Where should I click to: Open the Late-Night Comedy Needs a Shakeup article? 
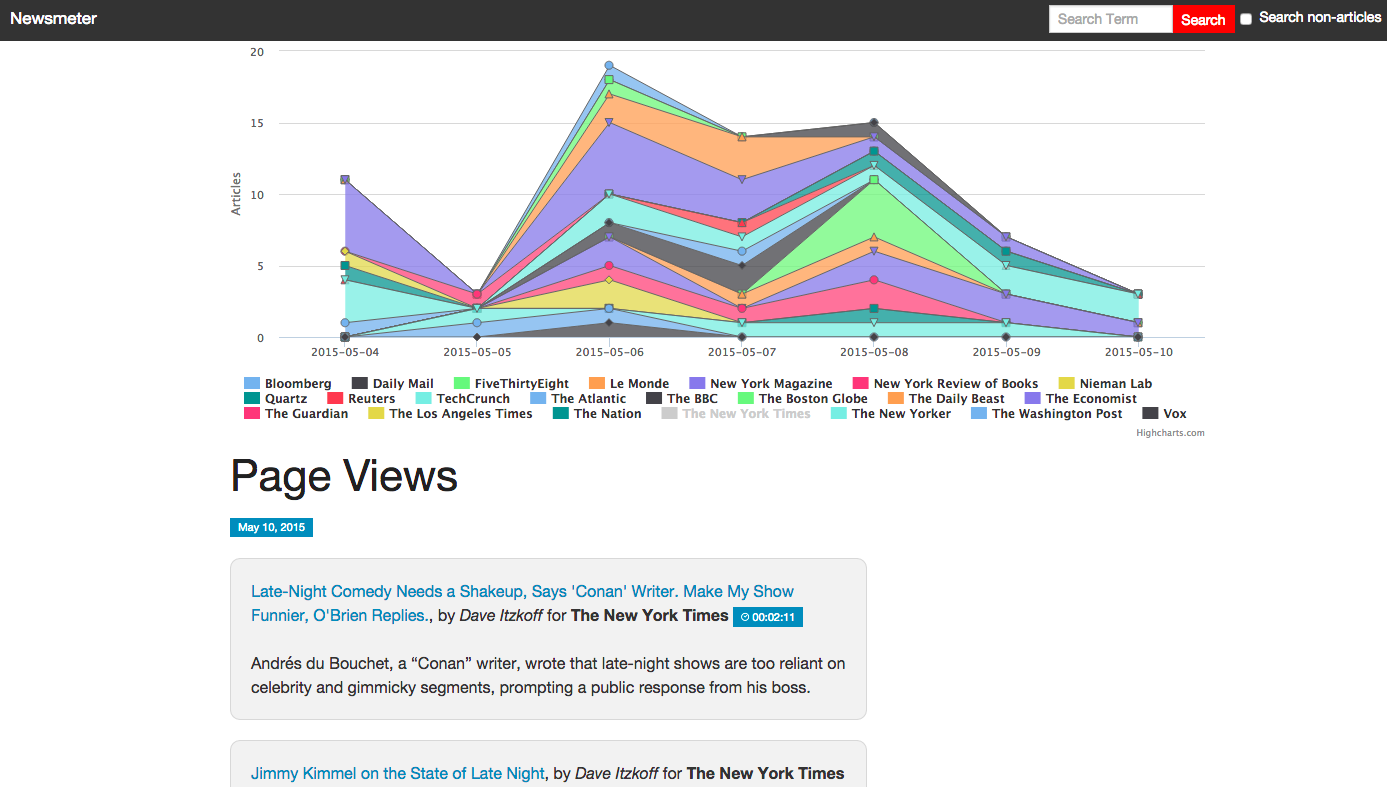tap(523, 603)
